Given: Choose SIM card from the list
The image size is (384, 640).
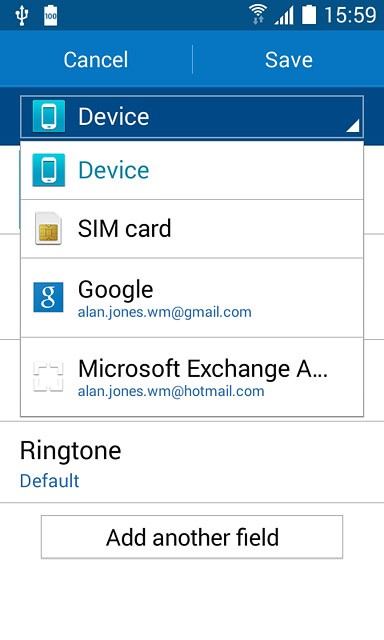Looking at the screenshot, I should tap(192, 229).
